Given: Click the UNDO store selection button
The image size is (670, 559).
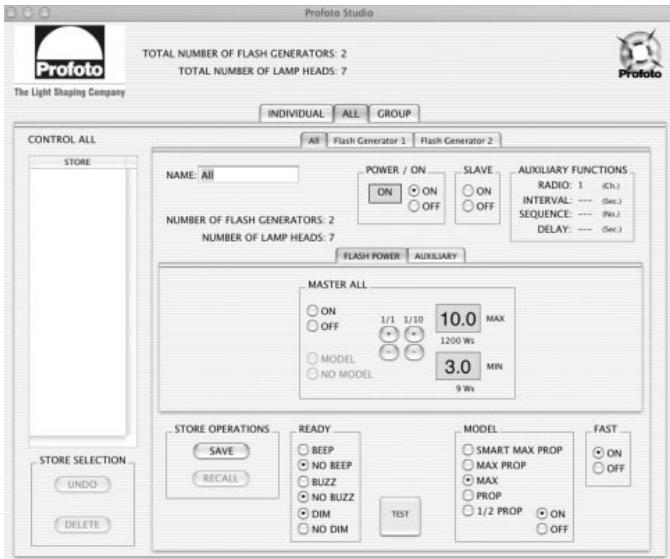Looking at the screenshot, I should [82, 484].
